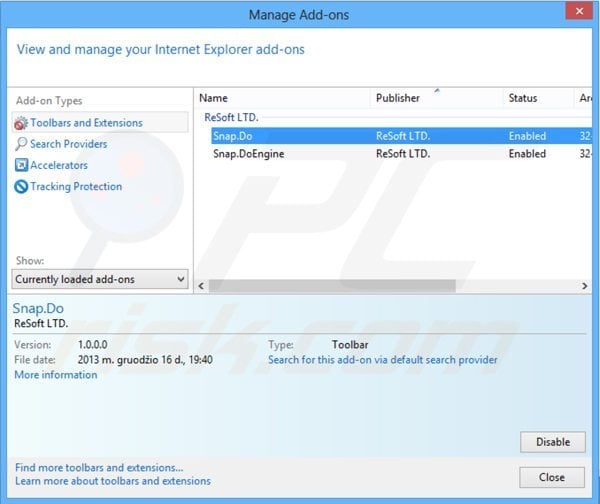The height and width of the screenshot is (504, 600).
Task: Open Tracking Protection add-on type
Action: 76,187
